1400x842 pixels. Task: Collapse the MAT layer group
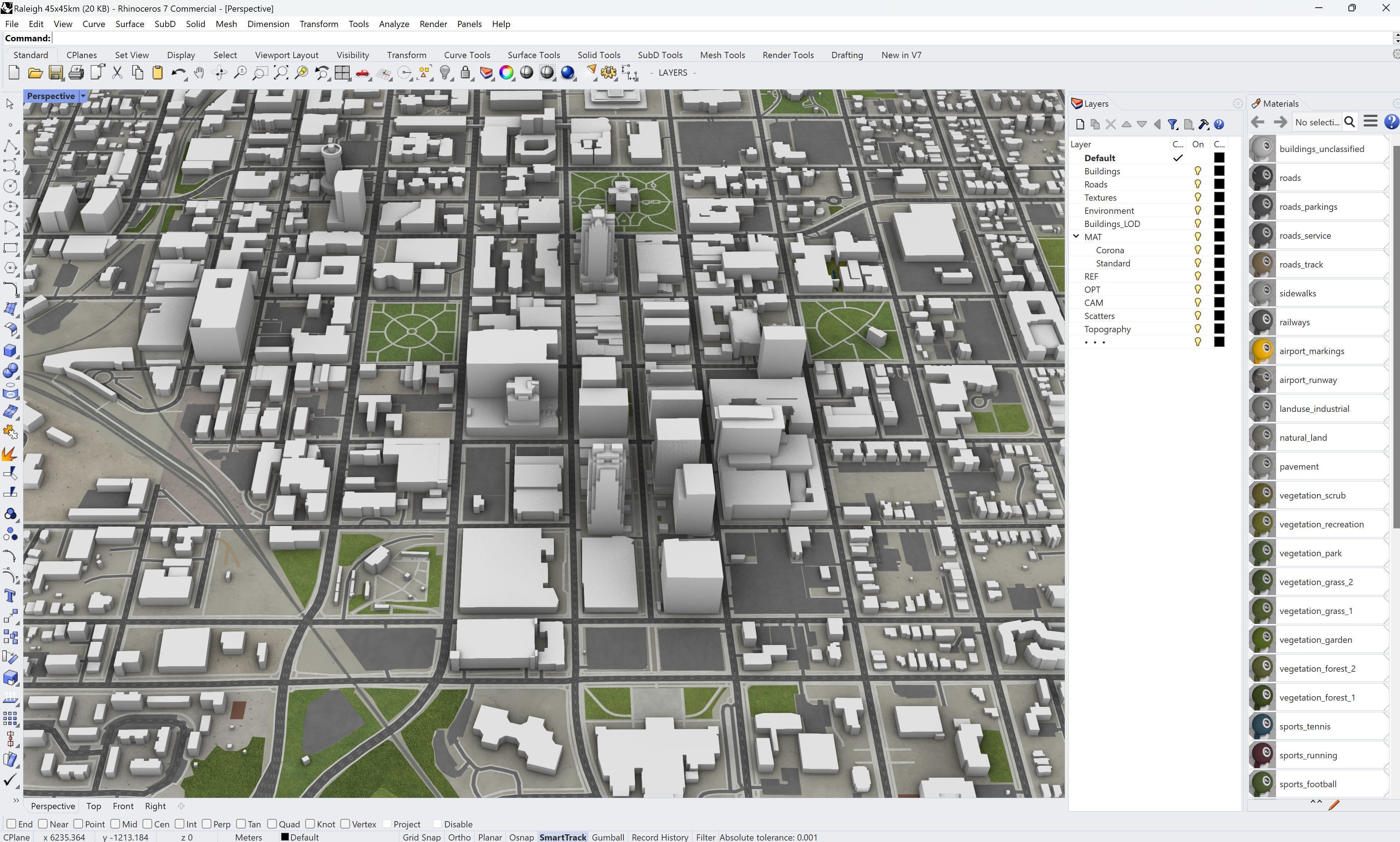point(1076,236)
